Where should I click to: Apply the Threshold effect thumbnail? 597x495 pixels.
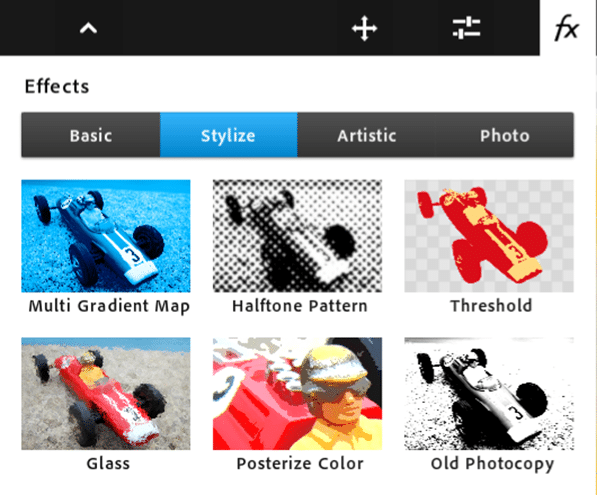[x=489, y=236]
